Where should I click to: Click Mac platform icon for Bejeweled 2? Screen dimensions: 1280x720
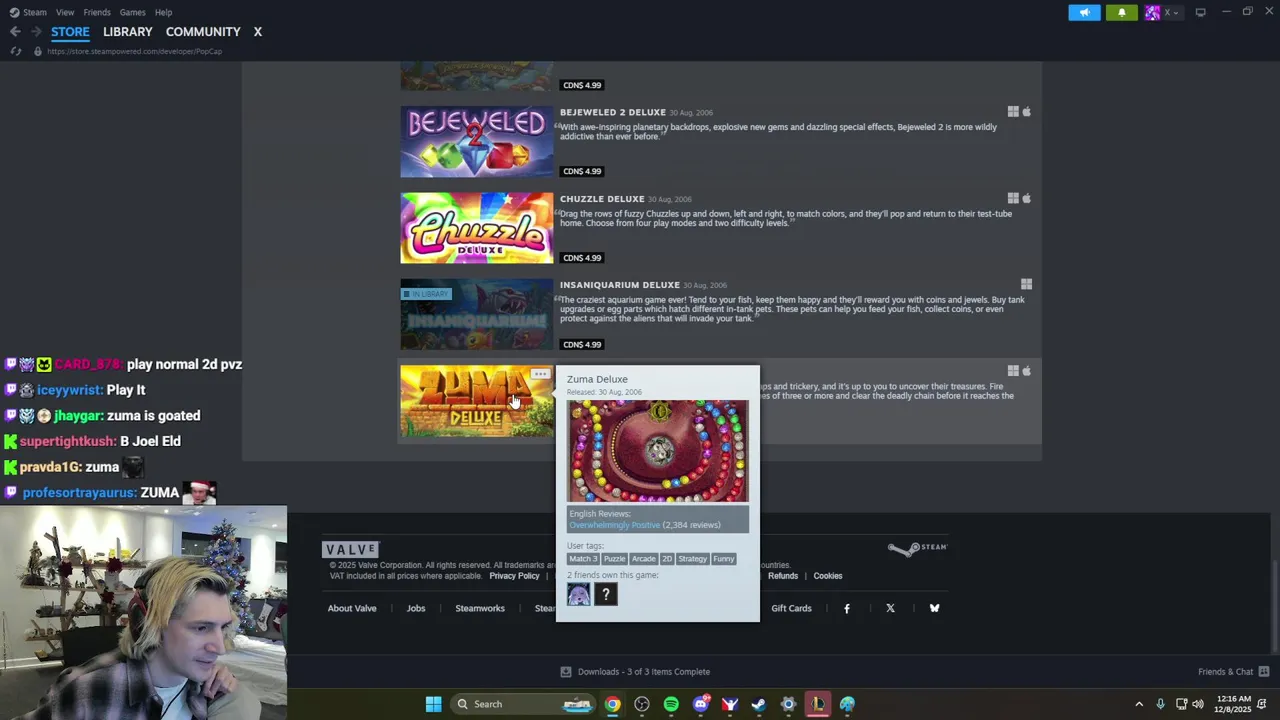click(x=1026, y=112)
